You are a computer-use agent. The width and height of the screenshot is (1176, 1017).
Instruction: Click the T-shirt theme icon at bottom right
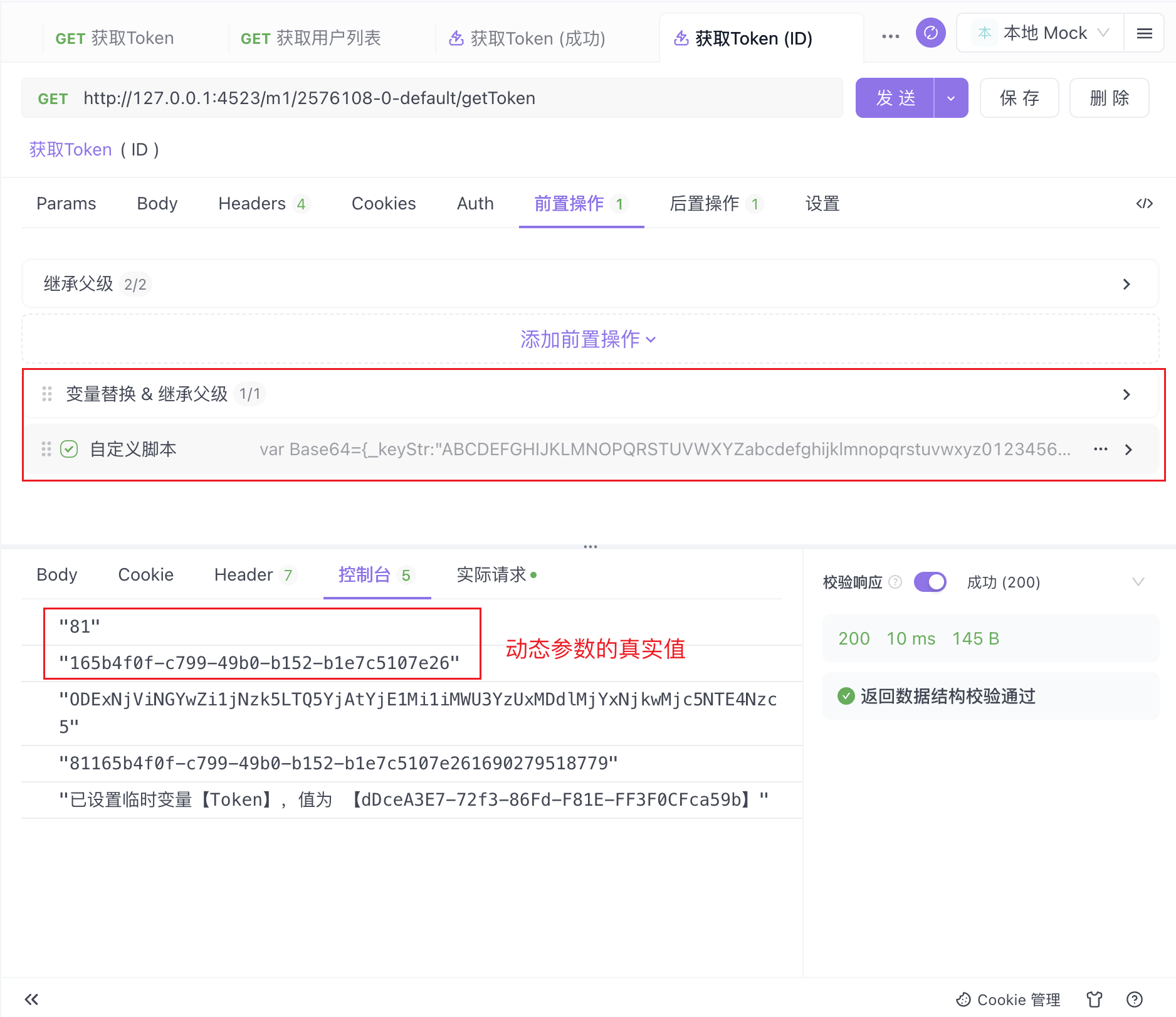pyautogui.click(x=1095, y=999)
